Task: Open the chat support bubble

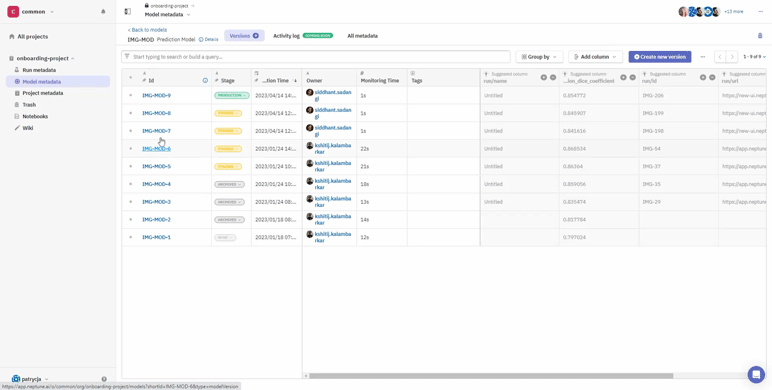Action: 756,374
